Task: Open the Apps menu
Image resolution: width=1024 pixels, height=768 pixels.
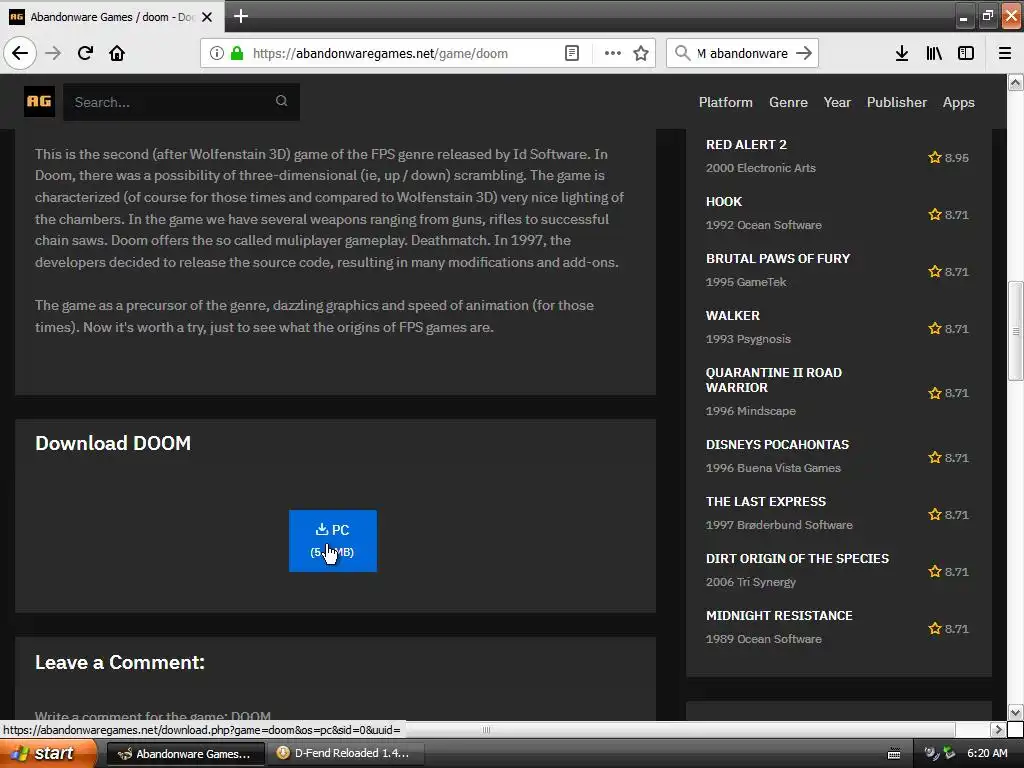Action: click(x=958, y=103)
